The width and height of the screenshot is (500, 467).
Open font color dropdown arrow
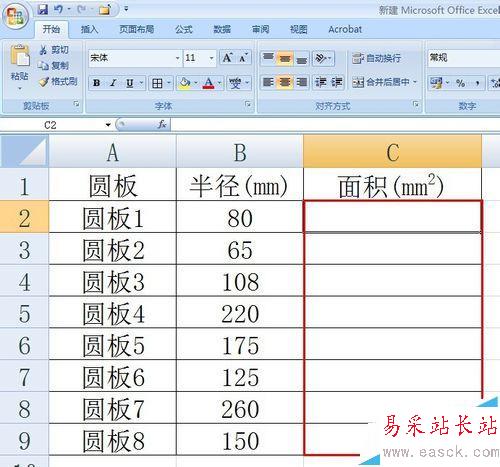[x=220, y=83]
